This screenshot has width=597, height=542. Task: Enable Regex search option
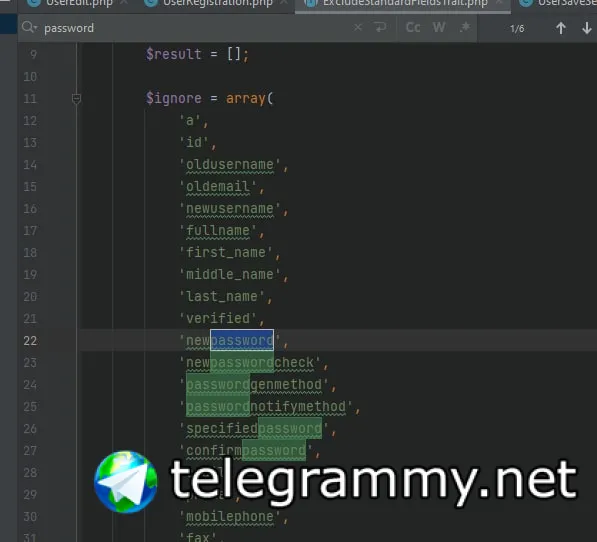click(465, 27)
